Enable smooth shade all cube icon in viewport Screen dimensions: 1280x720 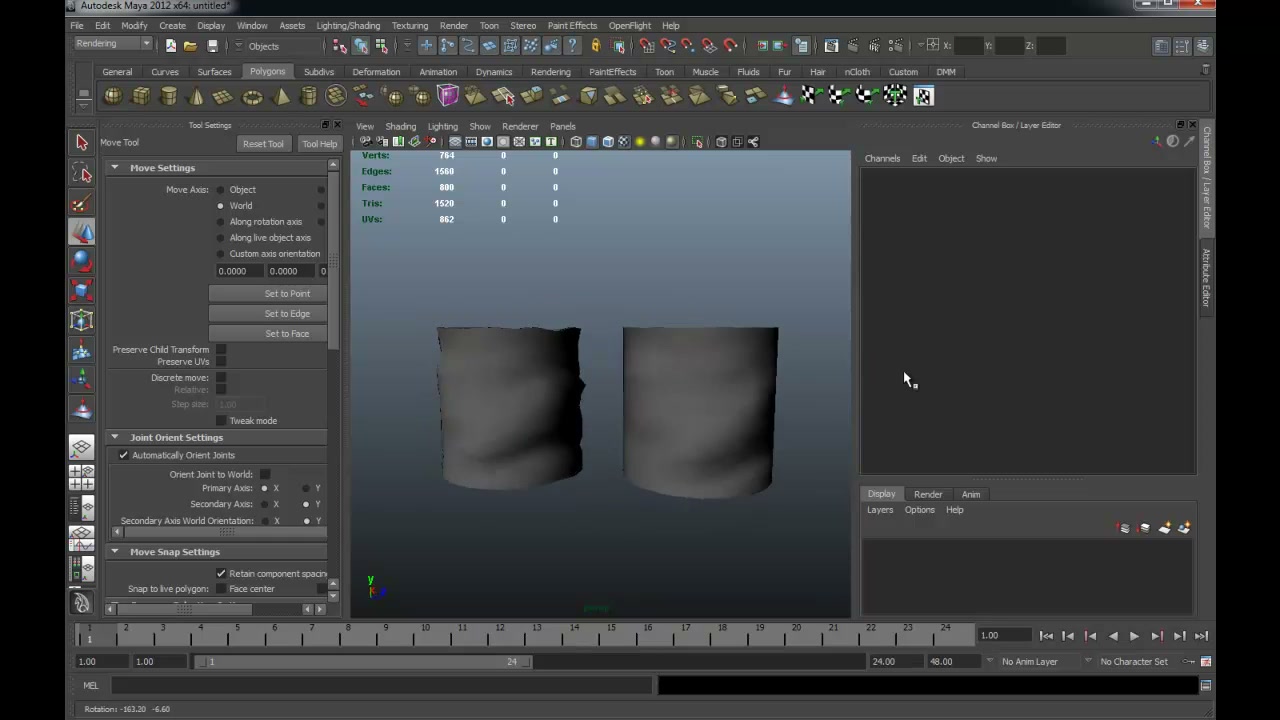pos(591,142)
